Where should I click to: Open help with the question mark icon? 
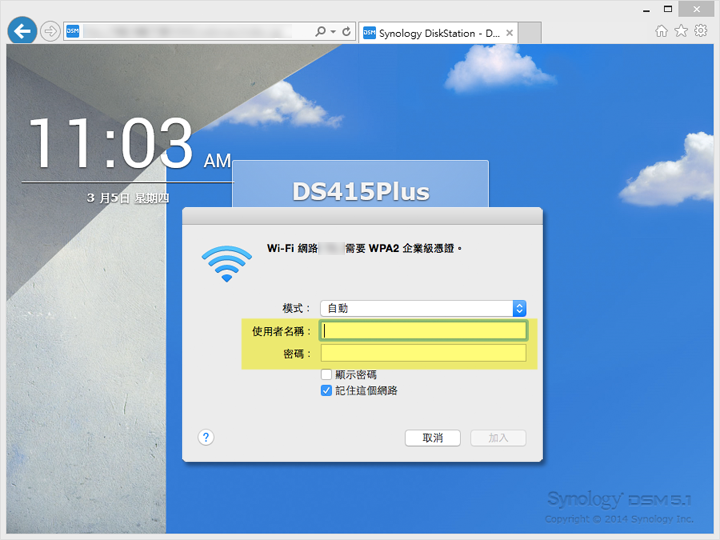click(x=206, y=437)
